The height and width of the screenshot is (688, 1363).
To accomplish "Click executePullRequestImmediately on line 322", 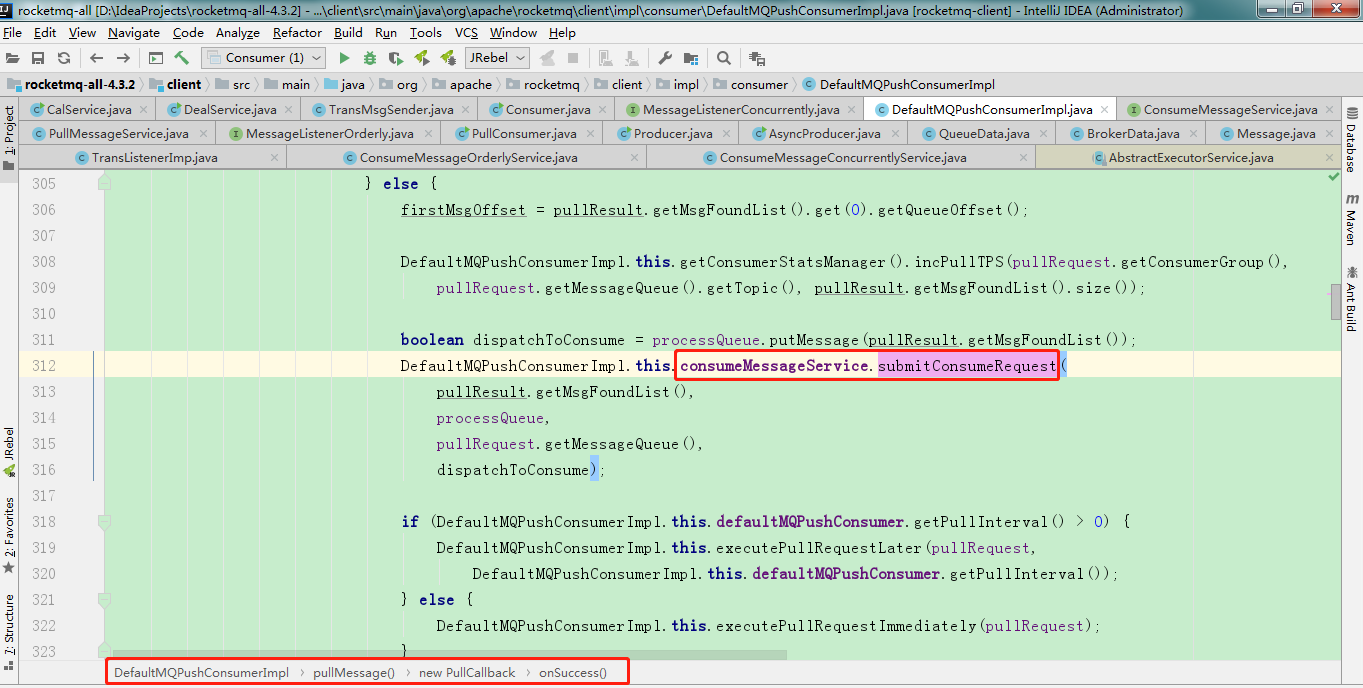I will (x=846, y=625).
